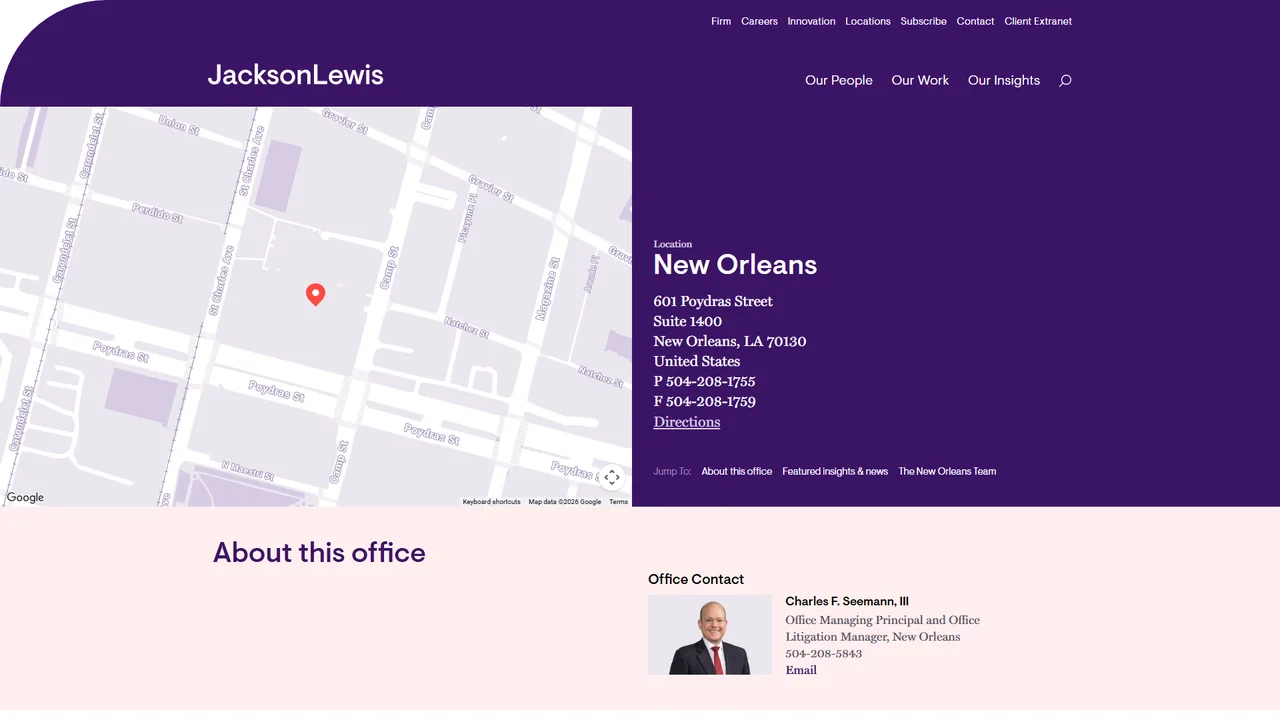Jump to About this office section
Screen dimensions: 1280x720
coord(737,471)
